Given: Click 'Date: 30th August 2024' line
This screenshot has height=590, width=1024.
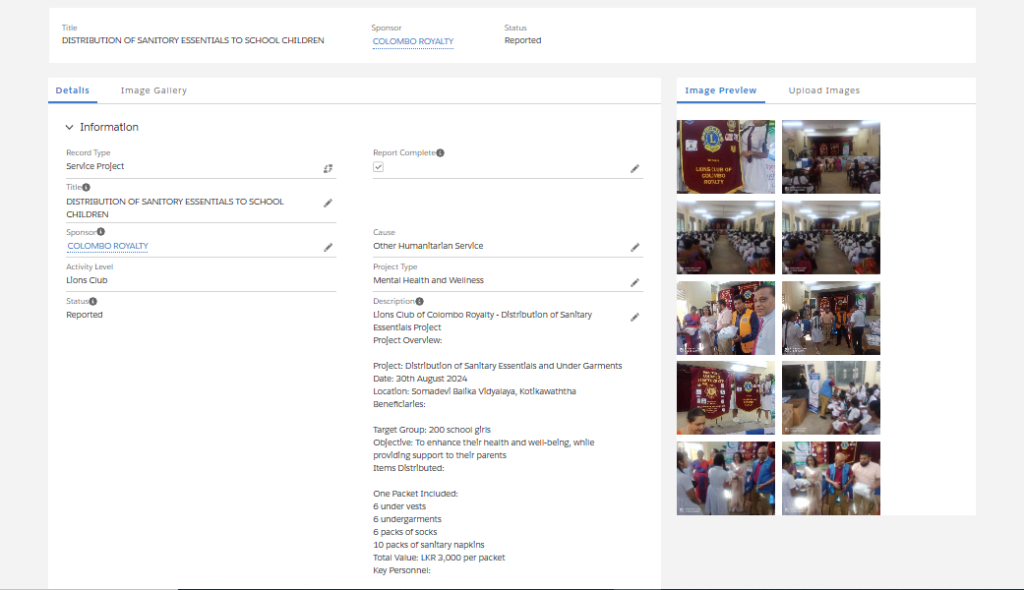Looking at the screenshot, I should point(420,379).
